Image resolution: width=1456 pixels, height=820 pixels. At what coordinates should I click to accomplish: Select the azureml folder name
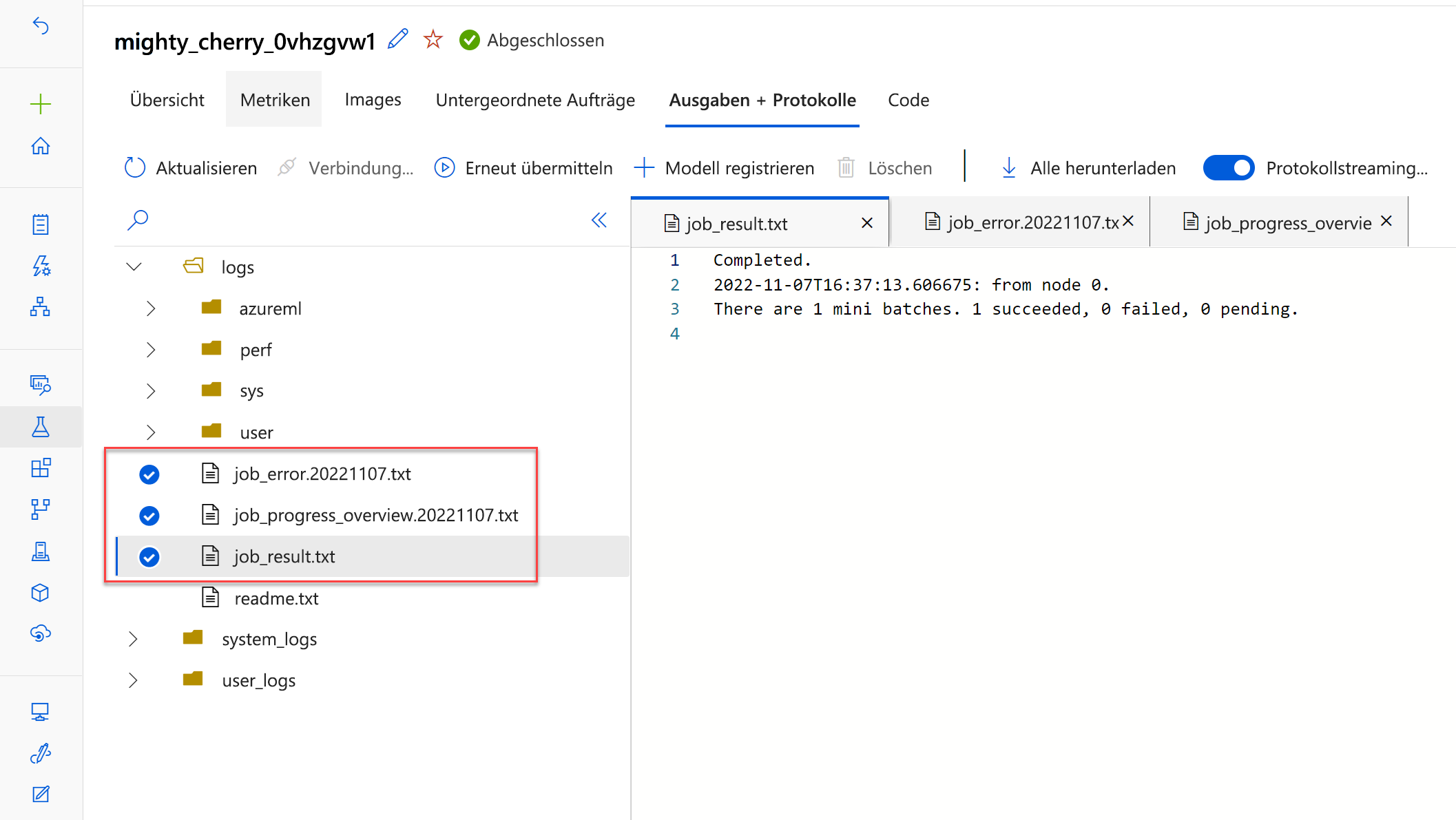click(271, 308)
